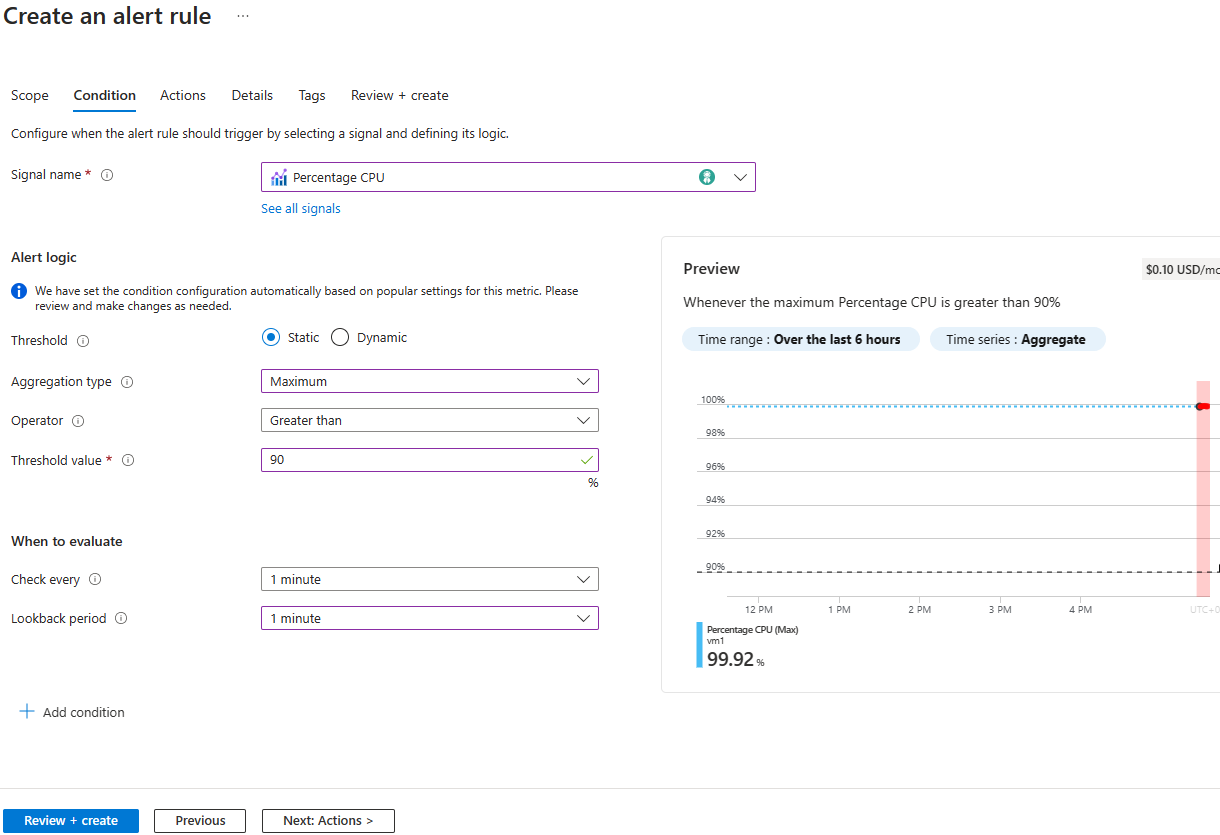Click the Preview heading text
Viewport: 1220px width, 835px height.
pyautogui.click(x=712, y=268)
